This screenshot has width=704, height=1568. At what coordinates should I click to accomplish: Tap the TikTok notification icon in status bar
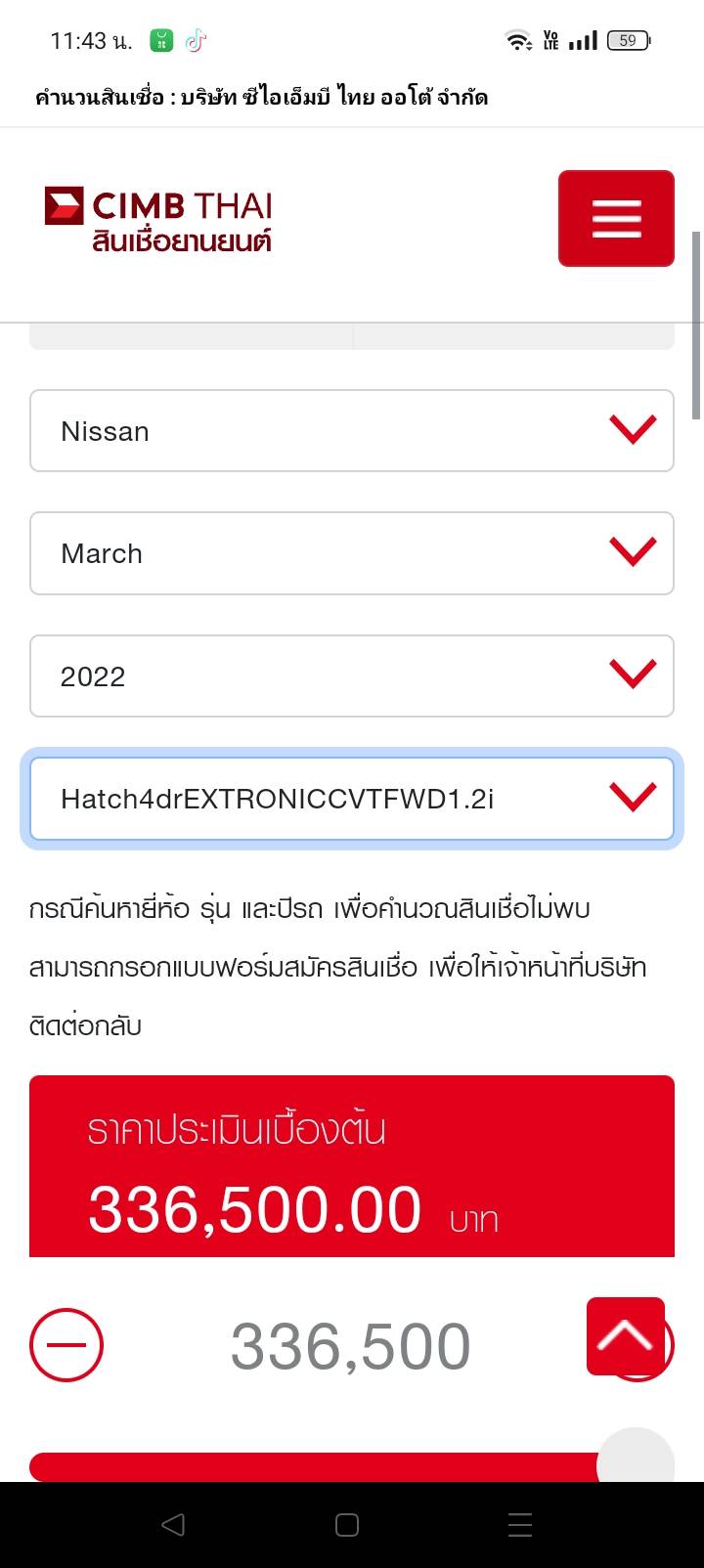tap(197, 41)
